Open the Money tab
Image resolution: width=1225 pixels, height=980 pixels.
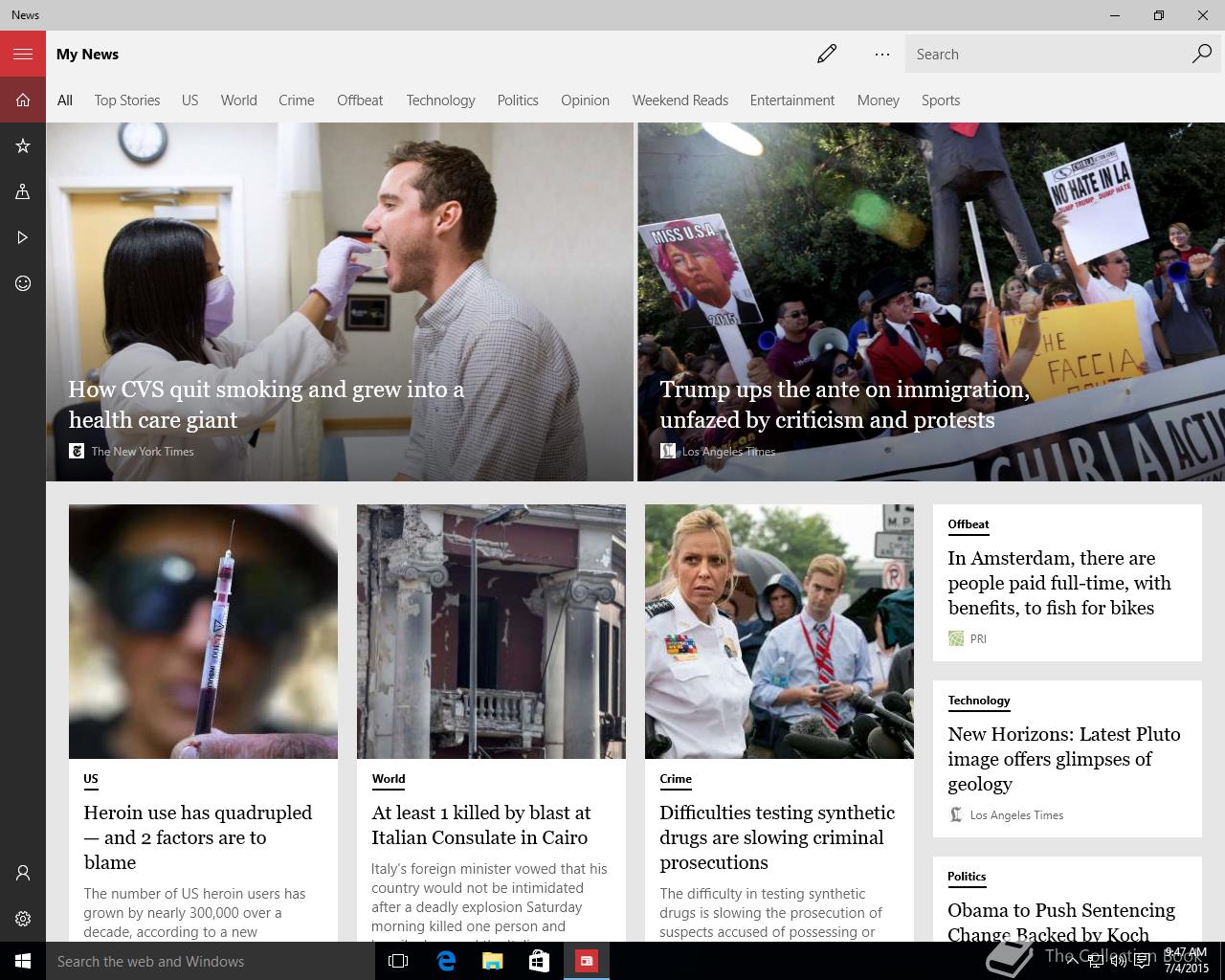click(879, 100)
